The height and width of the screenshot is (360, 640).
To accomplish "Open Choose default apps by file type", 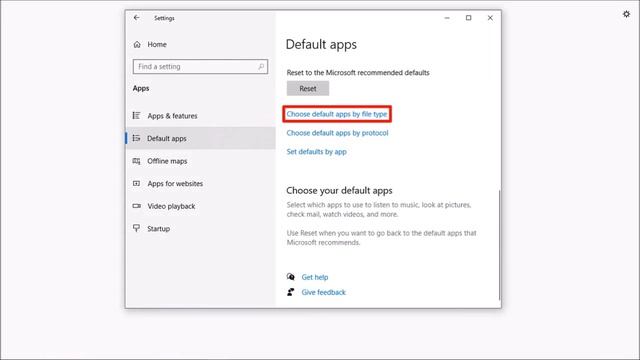I will pos(337,114).
